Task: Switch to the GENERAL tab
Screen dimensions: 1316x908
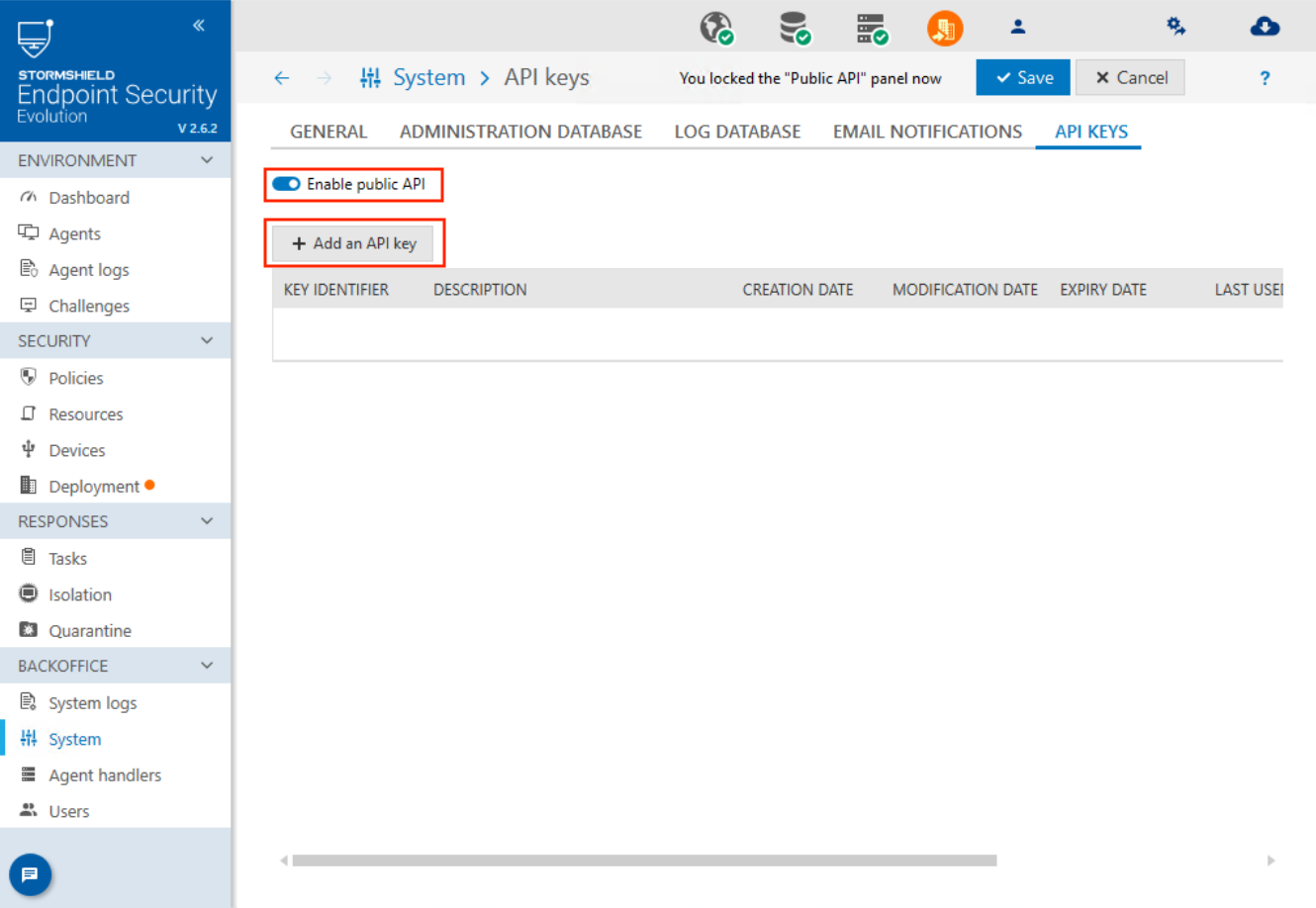Action: click(328, 132)
